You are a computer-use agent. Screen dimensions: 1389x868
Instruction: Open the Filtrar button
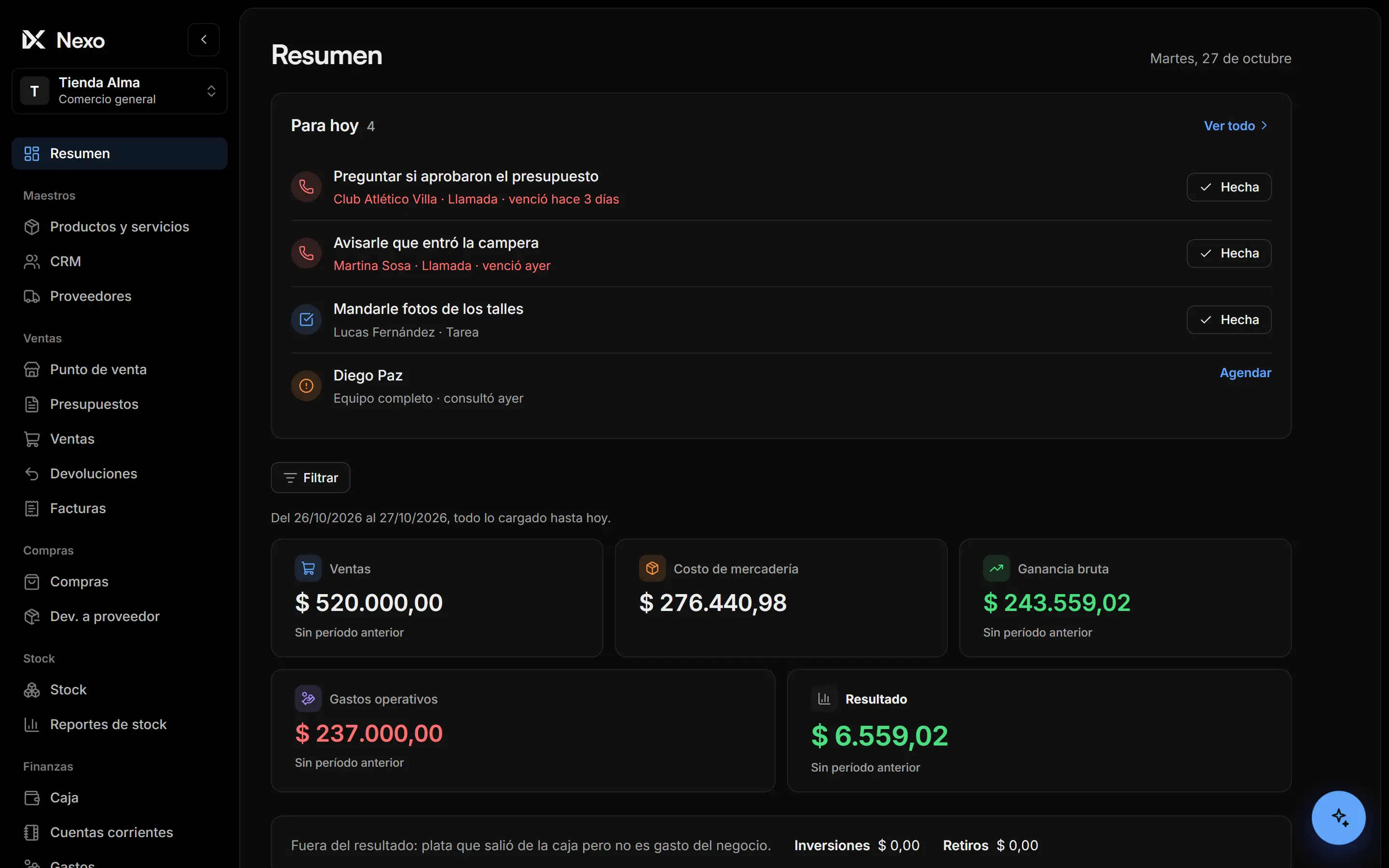click(x=311, y=477)
